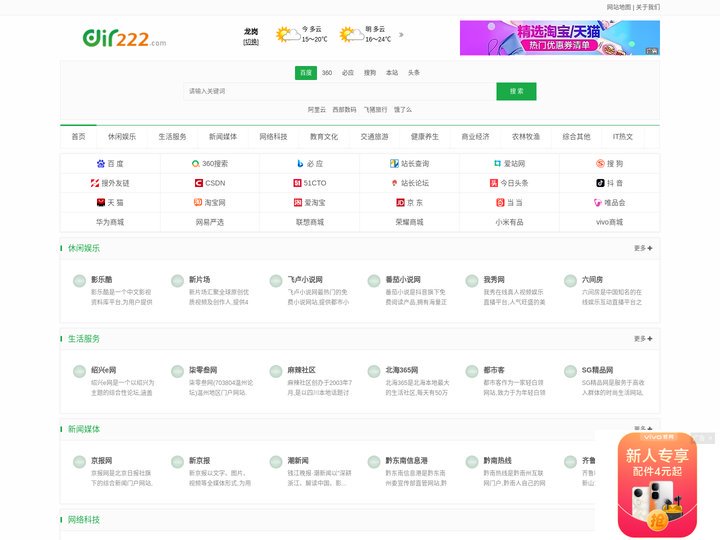Screen dimensions: 720x540
Task: Open the 首页 navigation tab
Action: (x=79, y=136)
